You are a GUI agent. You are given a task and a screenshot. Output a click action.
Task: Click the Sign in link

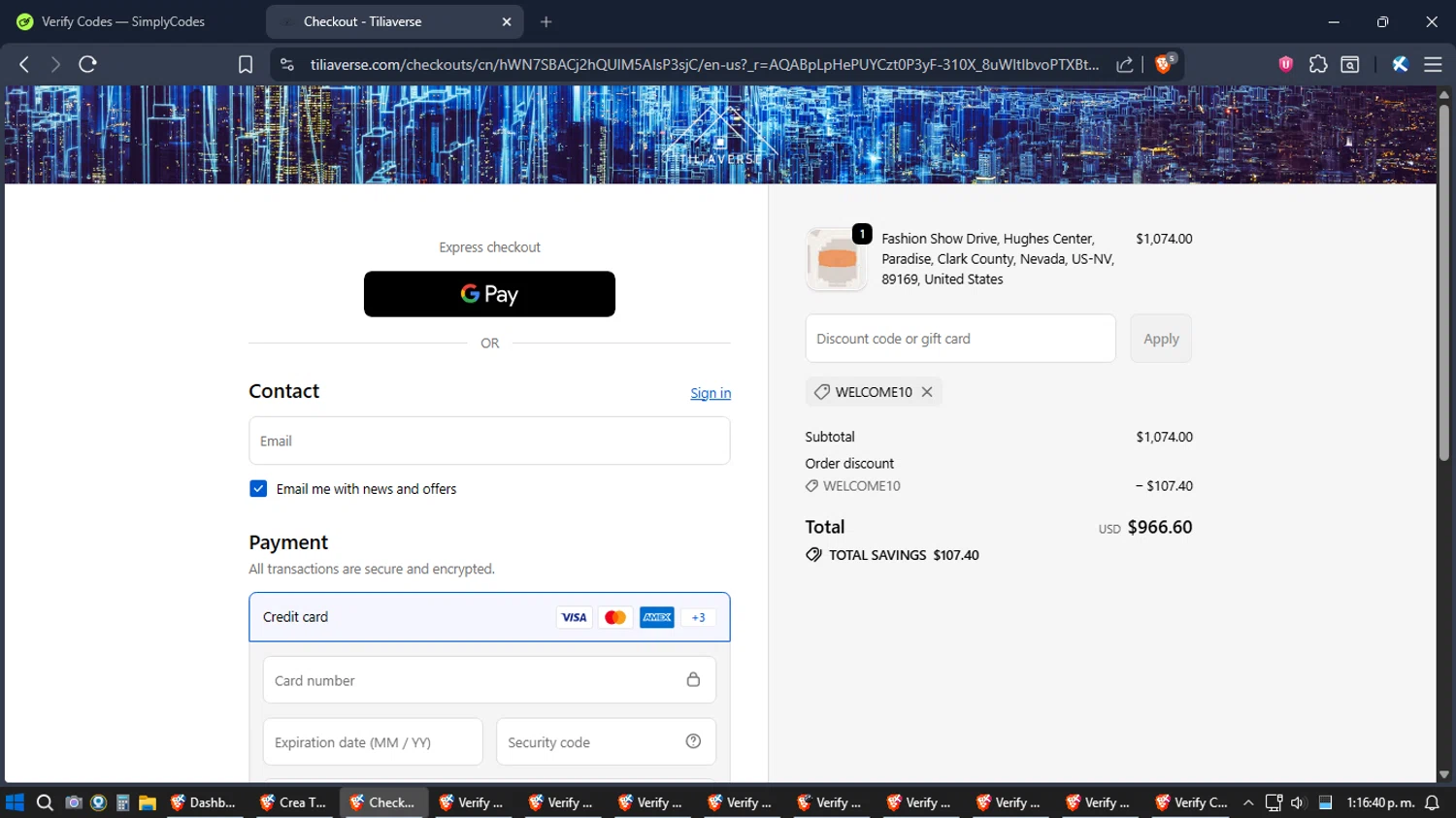click(x=711, y=393)
